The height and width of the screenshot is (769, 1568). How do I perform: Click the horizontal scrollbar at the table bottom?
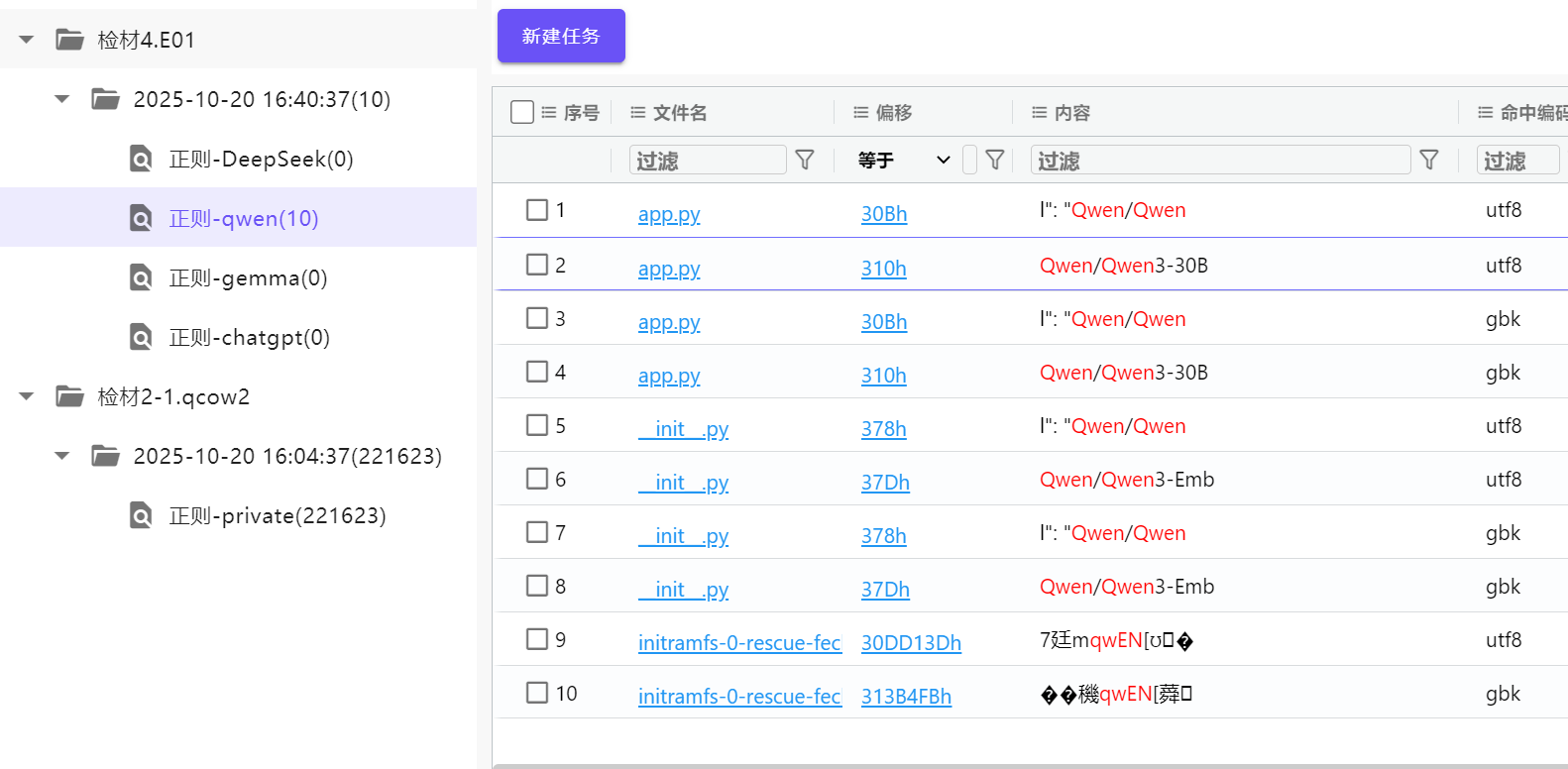pos(1029,765)
